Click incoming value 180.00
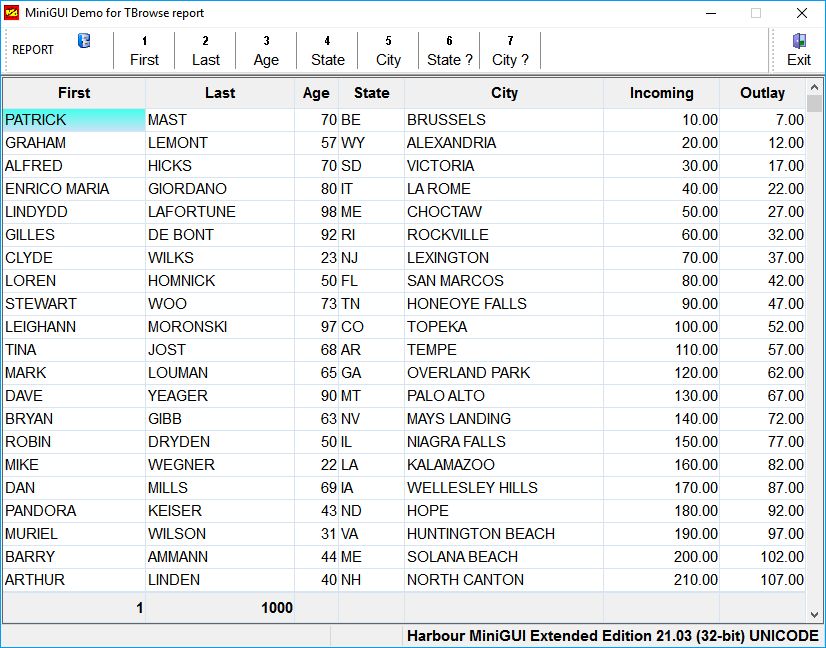Viewport: 826px width, 648px height. 662,511
